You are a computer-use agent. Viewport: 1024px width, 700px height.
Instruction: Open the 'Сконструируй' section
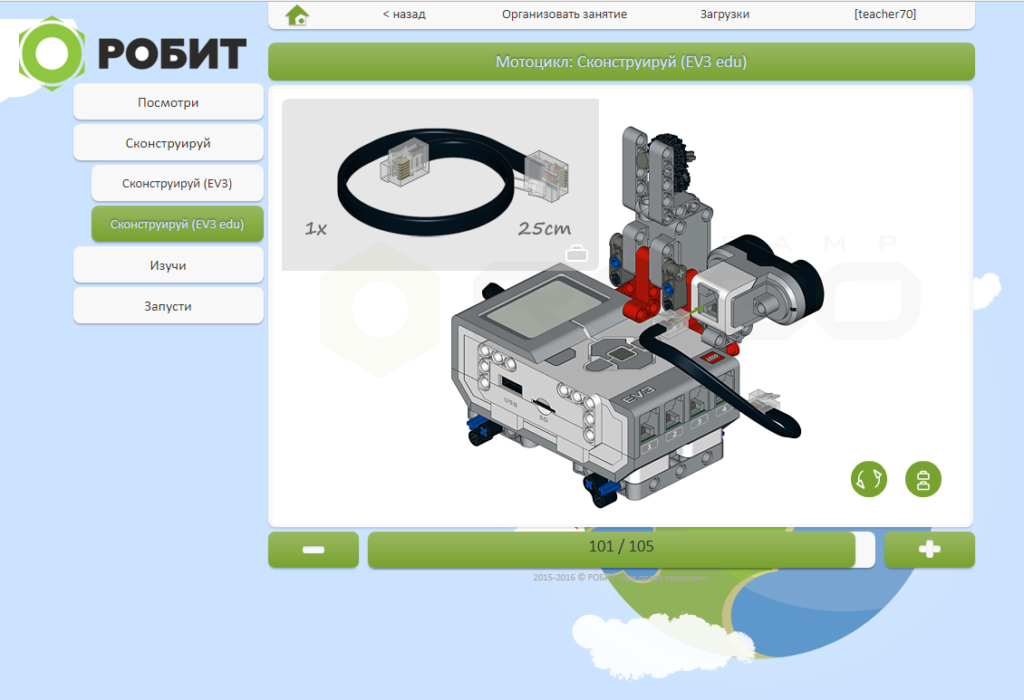pos(168,143)
